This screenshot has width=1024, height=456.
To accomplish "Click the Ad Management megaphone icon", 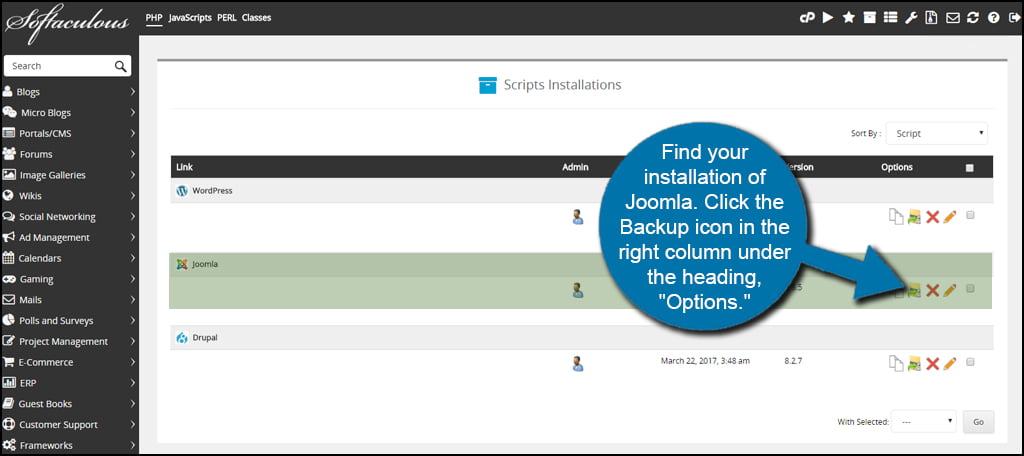I will (8, 237).
